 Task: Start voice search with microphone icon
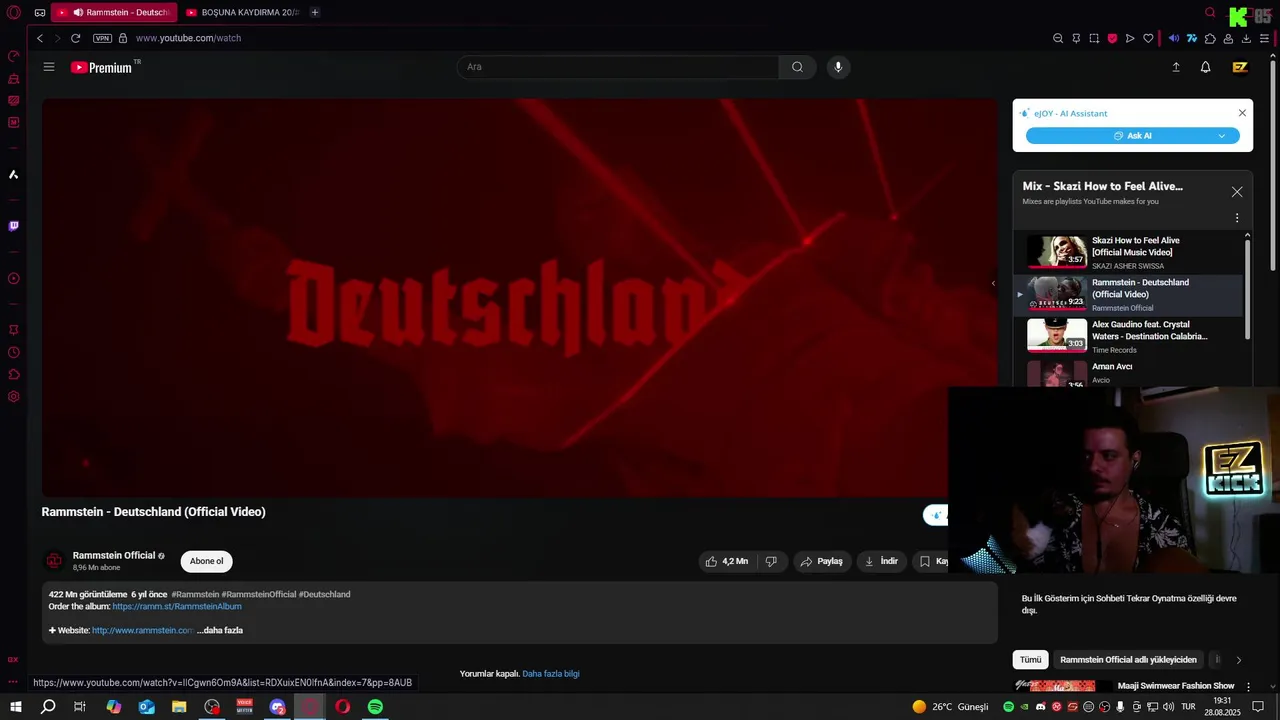838,67
